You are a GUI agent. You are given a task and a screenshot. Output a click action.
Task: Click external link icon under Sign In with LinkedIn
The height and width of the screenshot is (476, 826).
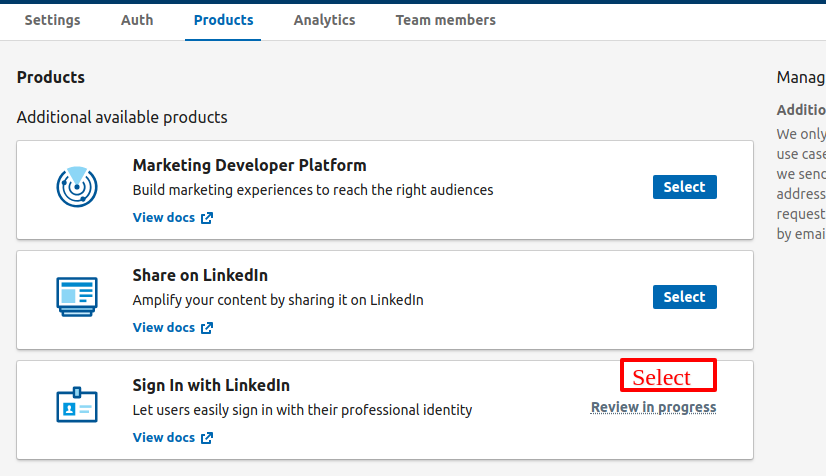coord(207,438)
